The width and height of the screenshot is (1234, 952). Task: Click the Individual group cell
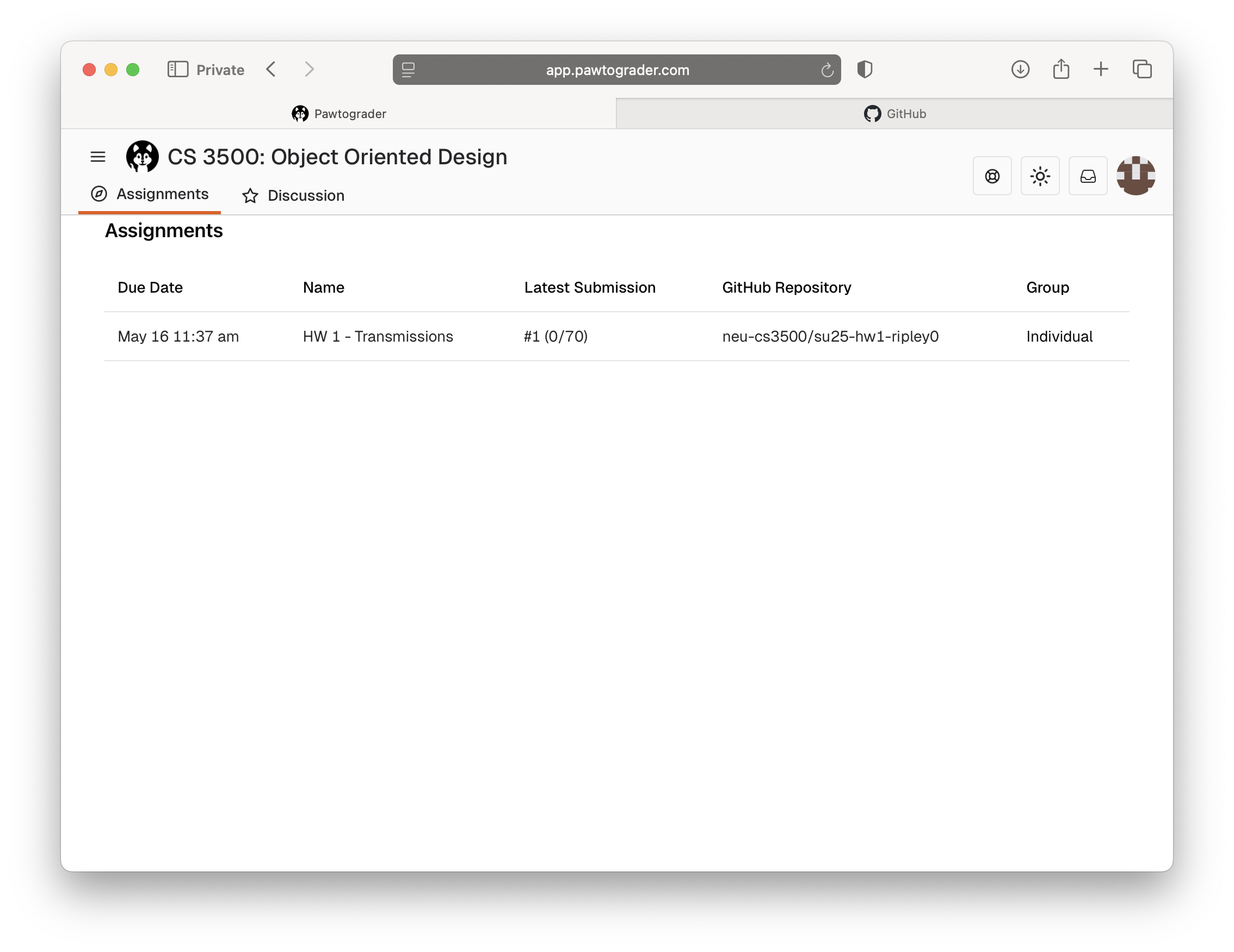1059,337
